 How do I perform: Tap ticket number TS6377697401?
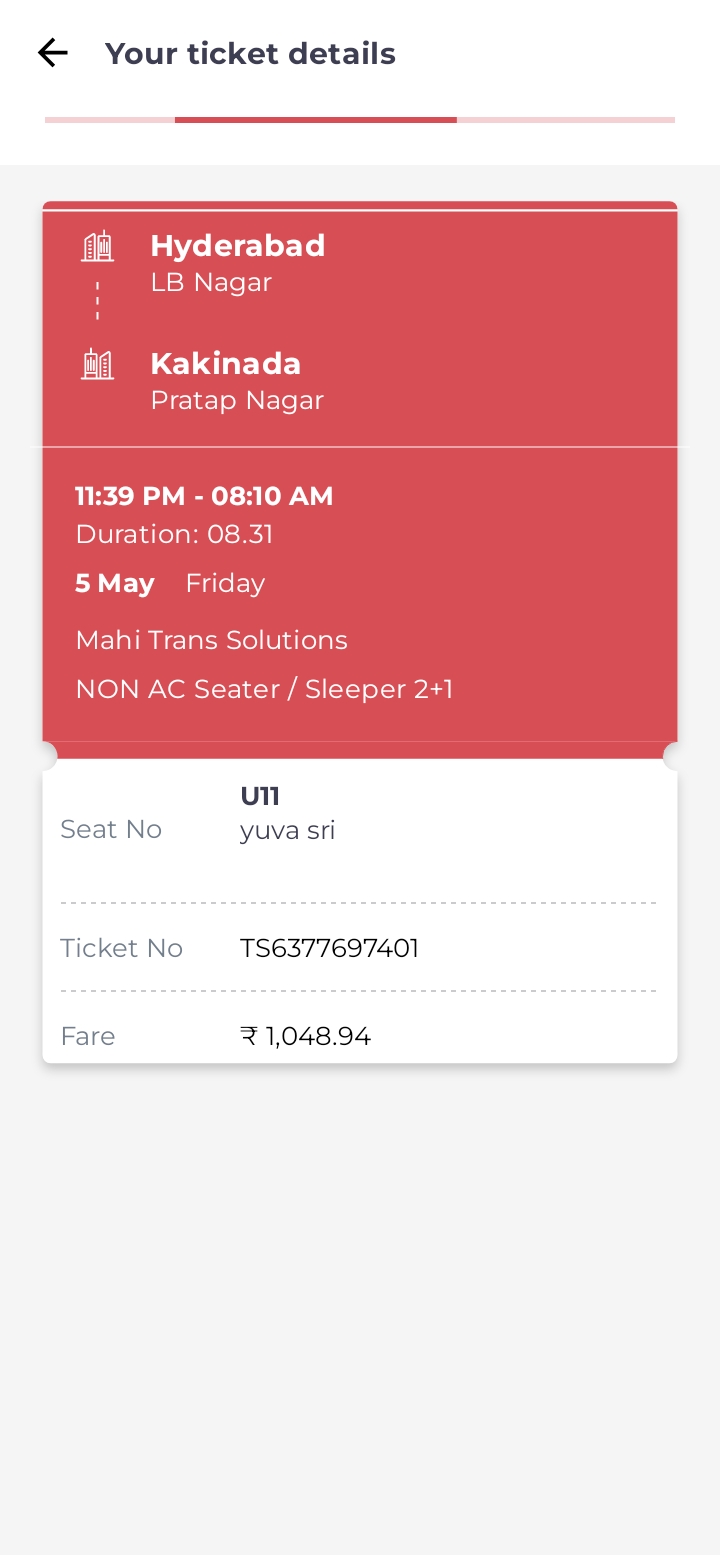(x=329, y=948)
